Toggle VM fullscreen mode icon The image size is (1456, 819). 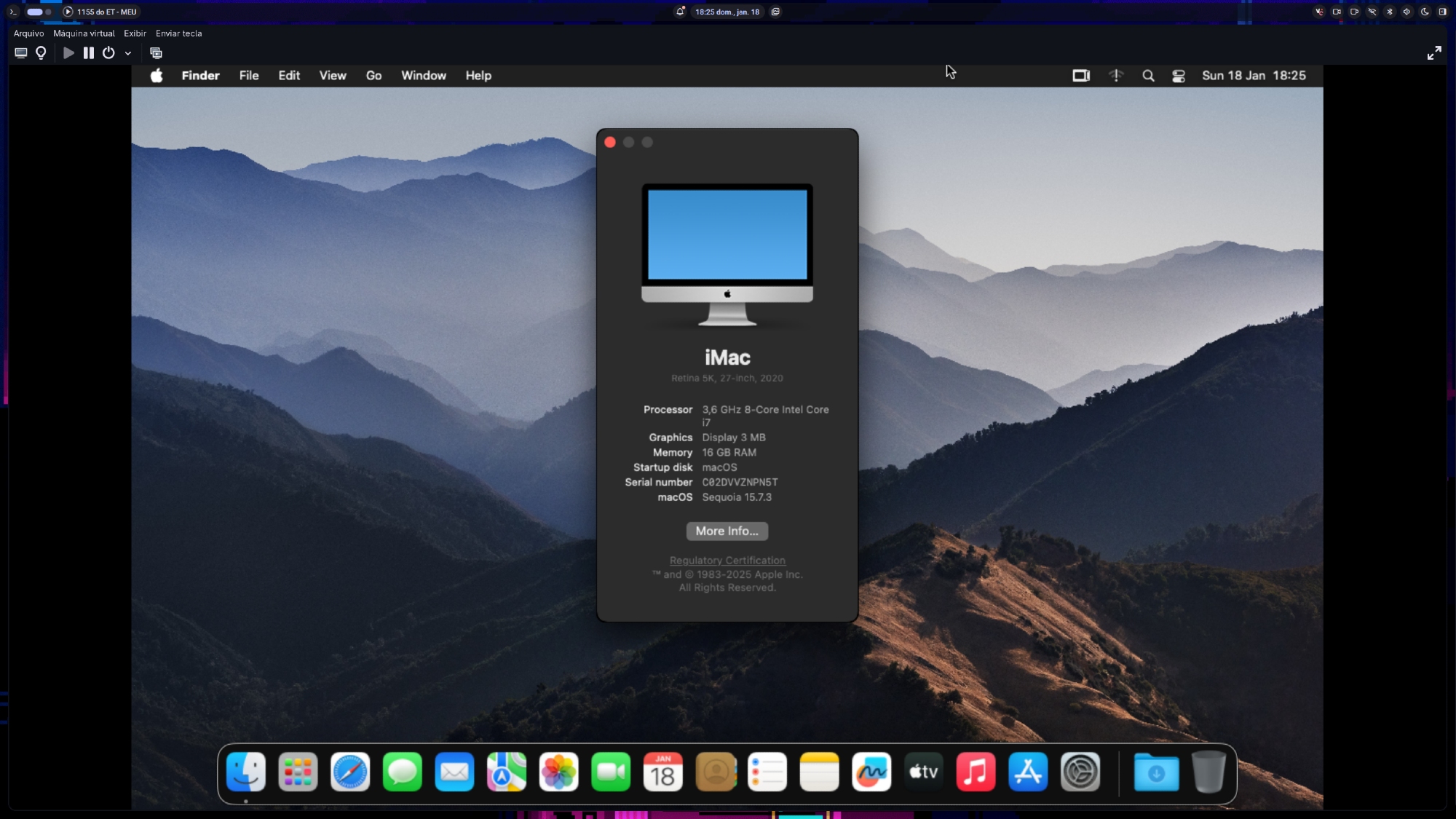[x=1433, y=53]
